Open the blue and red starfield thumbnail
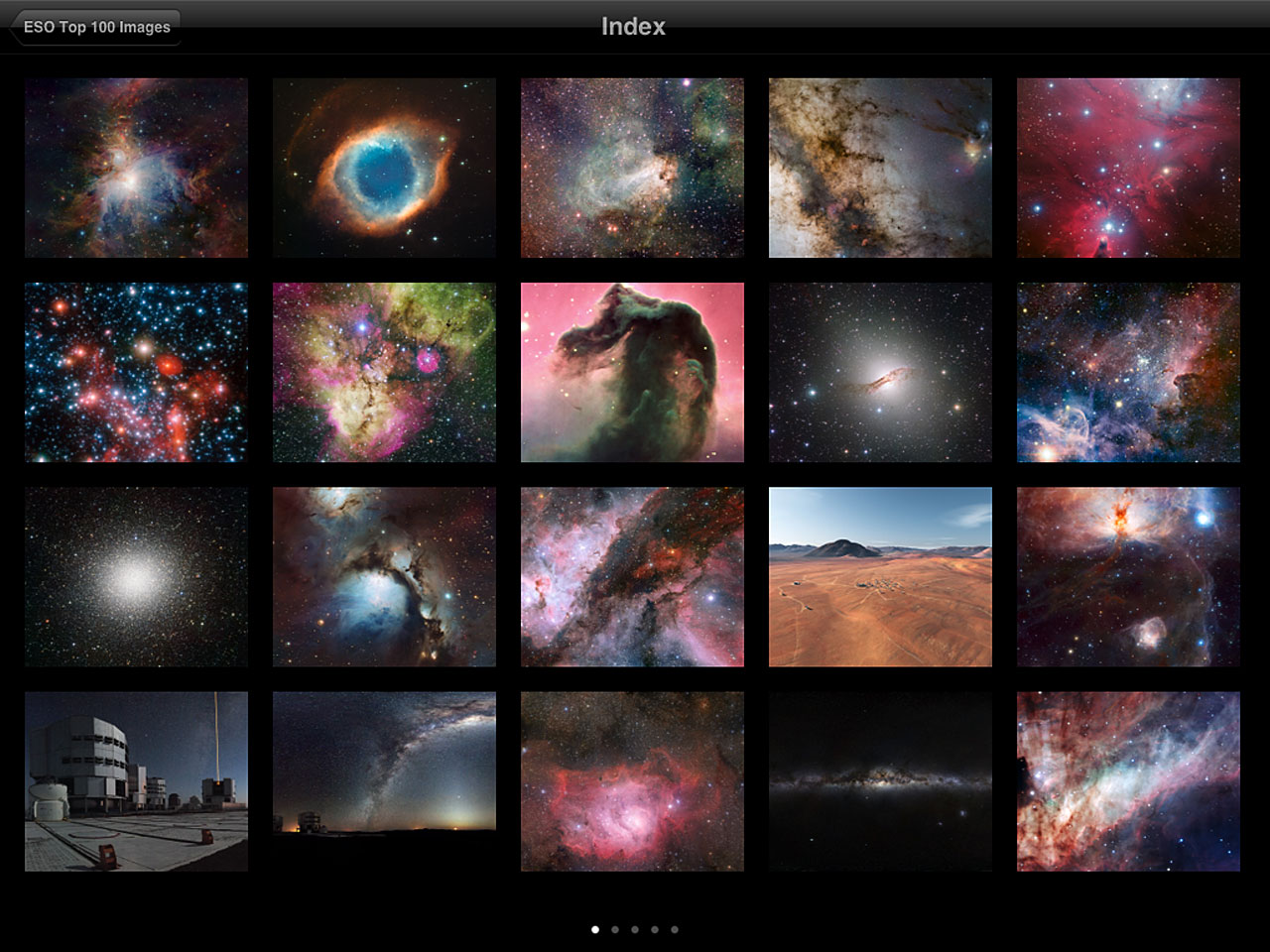Viewport: 1270px width, 952px height. pyautogui.click(x=136, y=372)
